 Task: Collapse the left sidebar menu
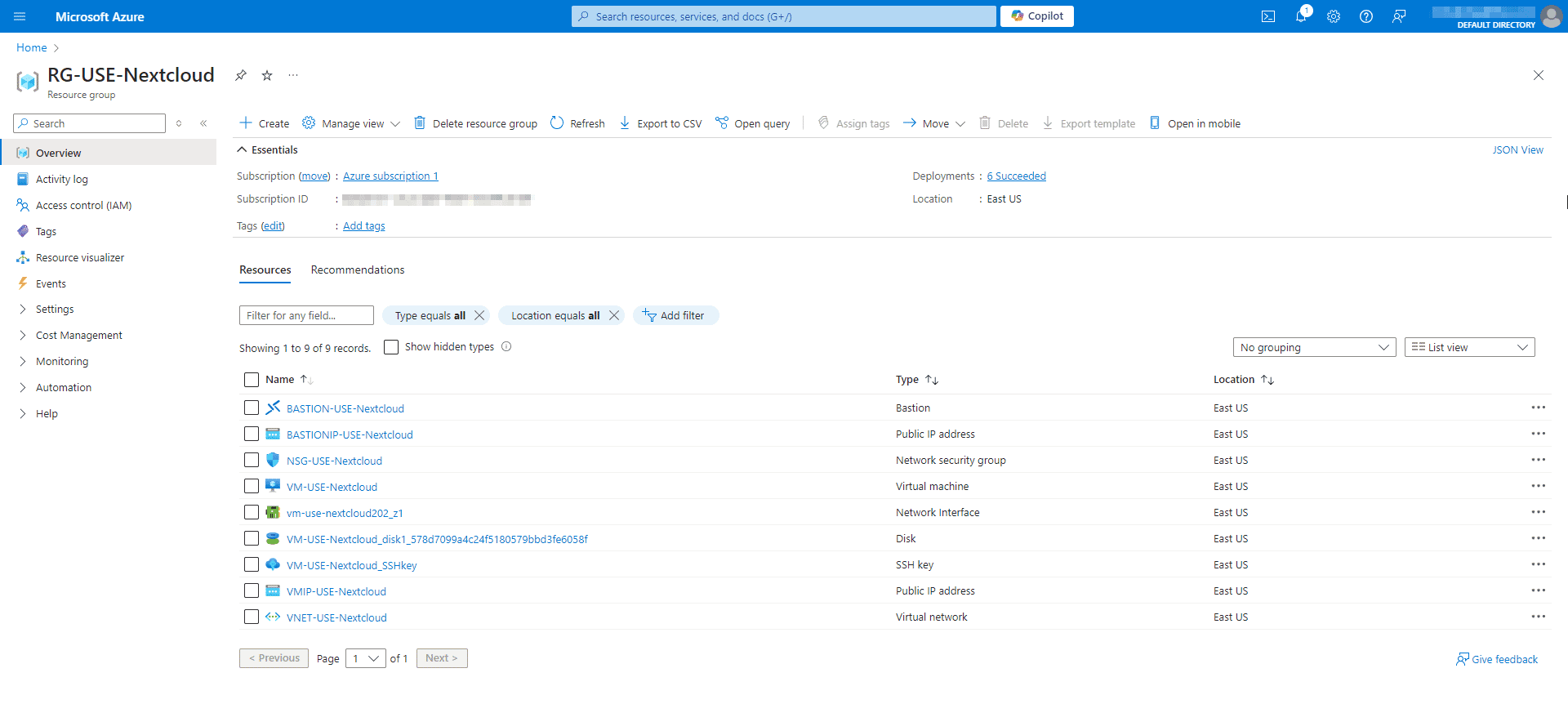[203, 123]
